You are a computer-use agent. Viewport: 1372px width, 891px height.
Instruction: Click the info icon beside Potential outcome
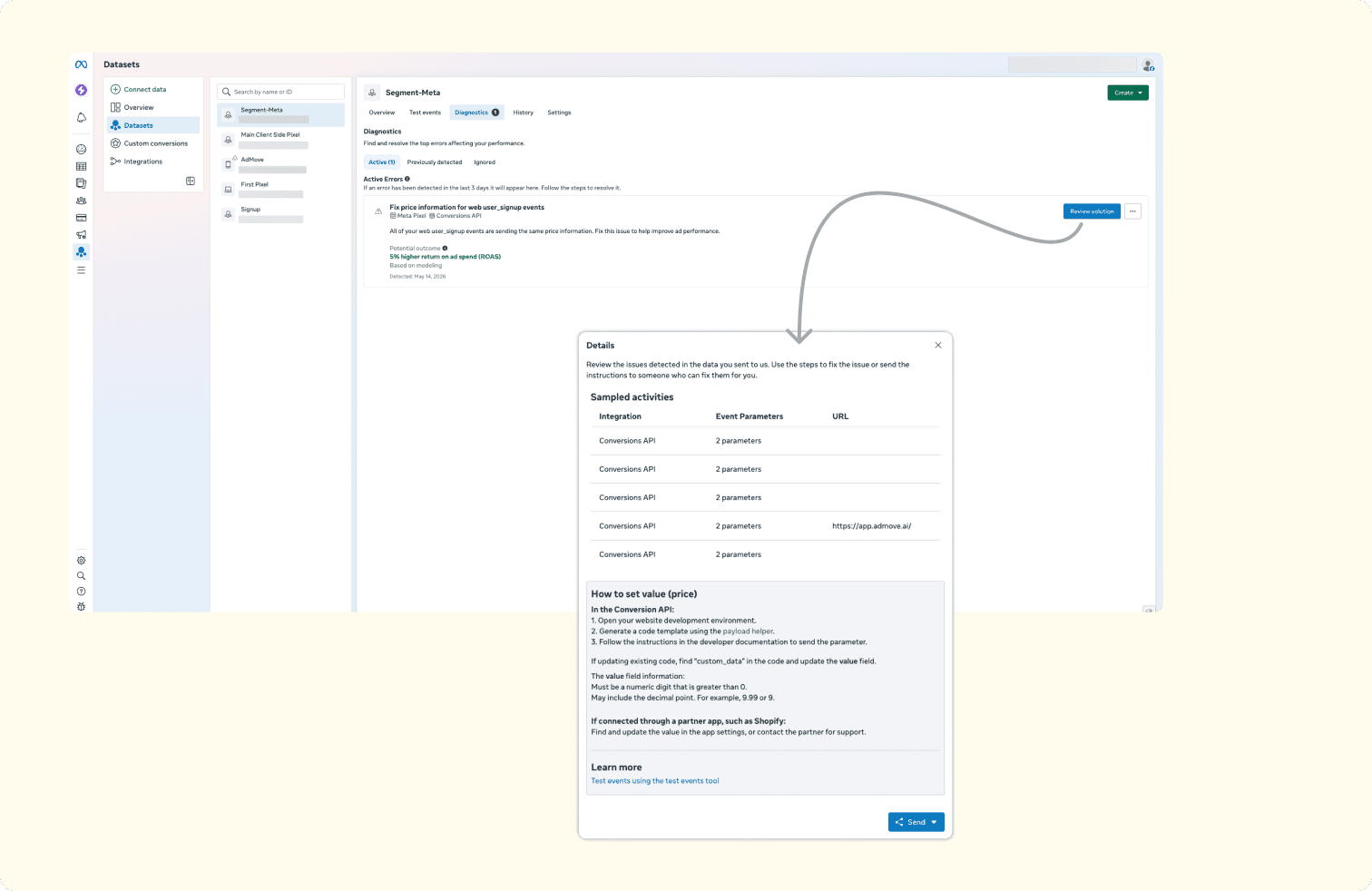445,248
